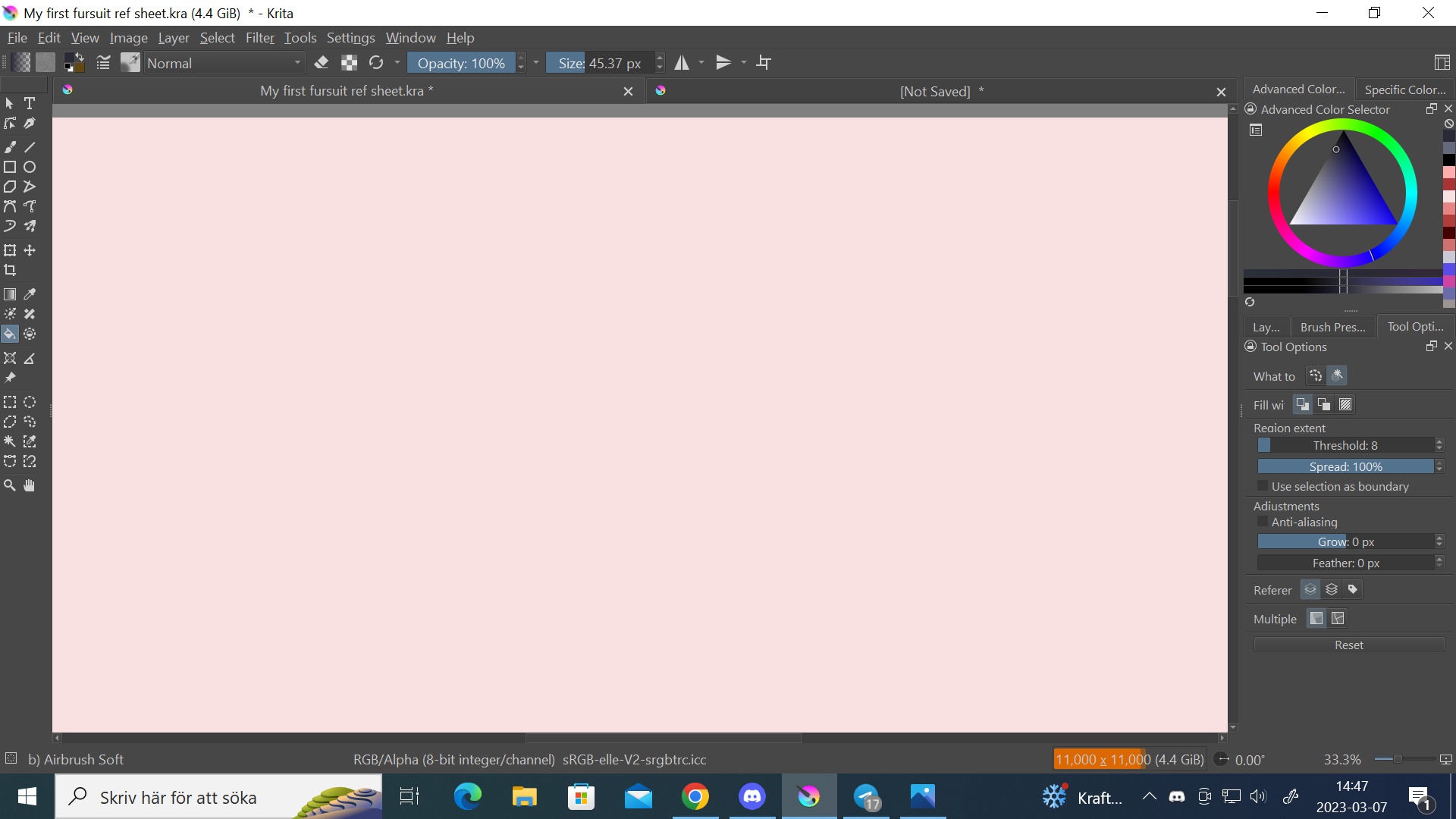
Task: Switch to the Brush Presets tab
Action: pos(1332,327)
